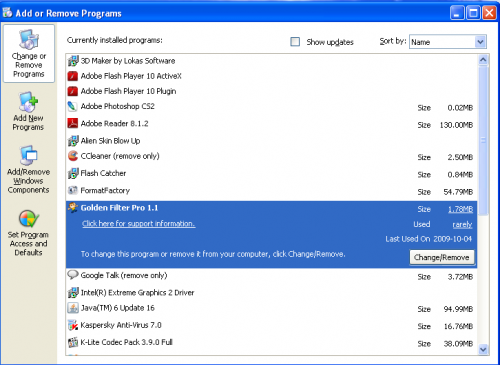500x365 pixels.
Task: Select the Adobe Reader 8.1.2 icon
Action: click(x=73, y=123)
